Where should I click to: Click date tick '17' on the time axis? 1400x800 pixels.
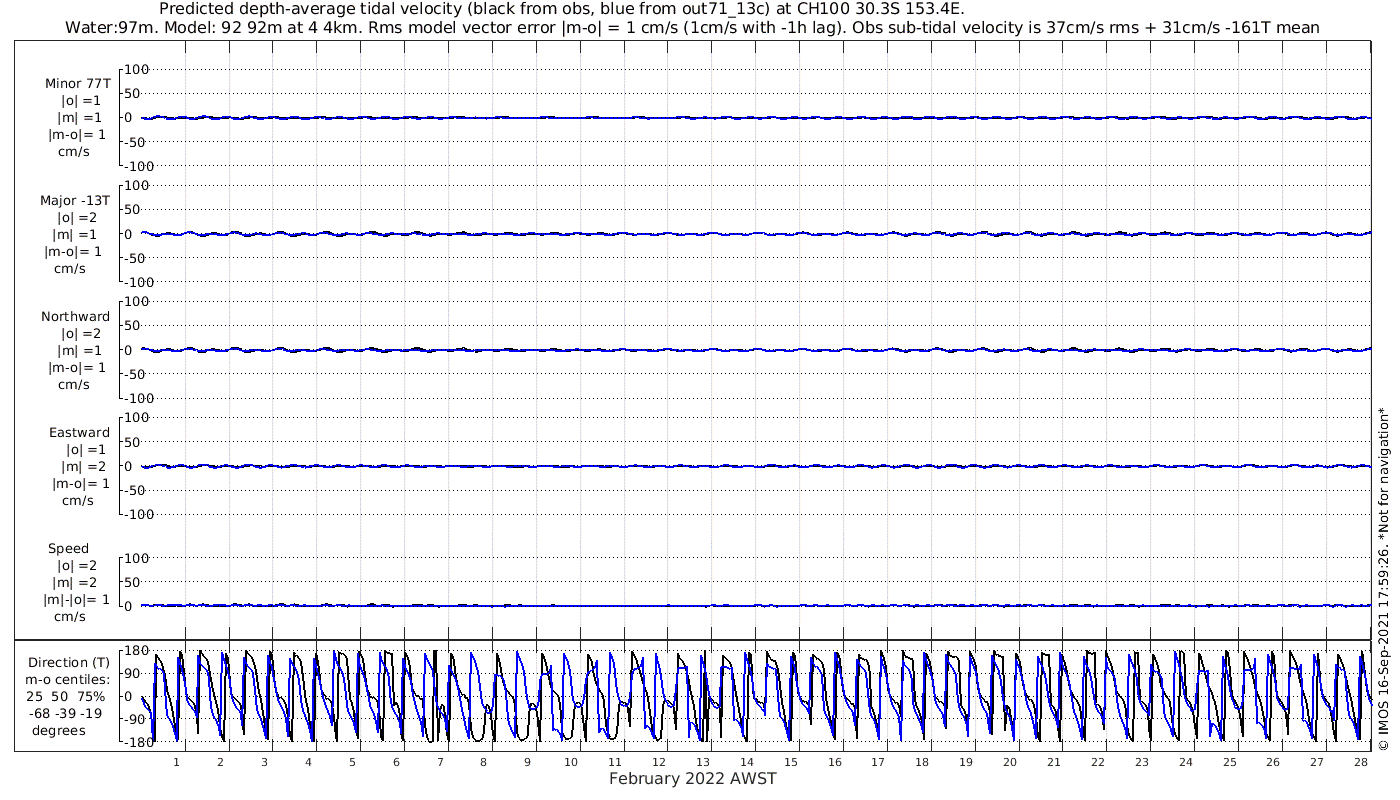(x=878, y=762)
